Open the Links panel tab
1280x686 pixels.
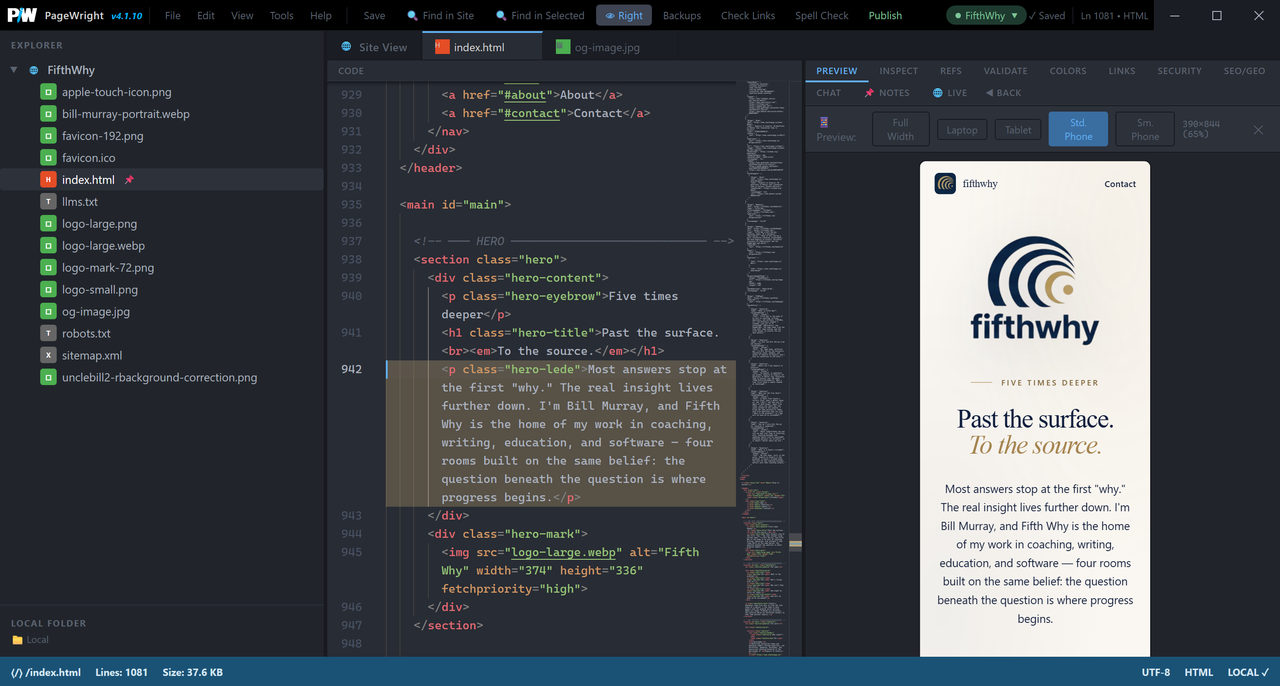[x=1122, y=71]
